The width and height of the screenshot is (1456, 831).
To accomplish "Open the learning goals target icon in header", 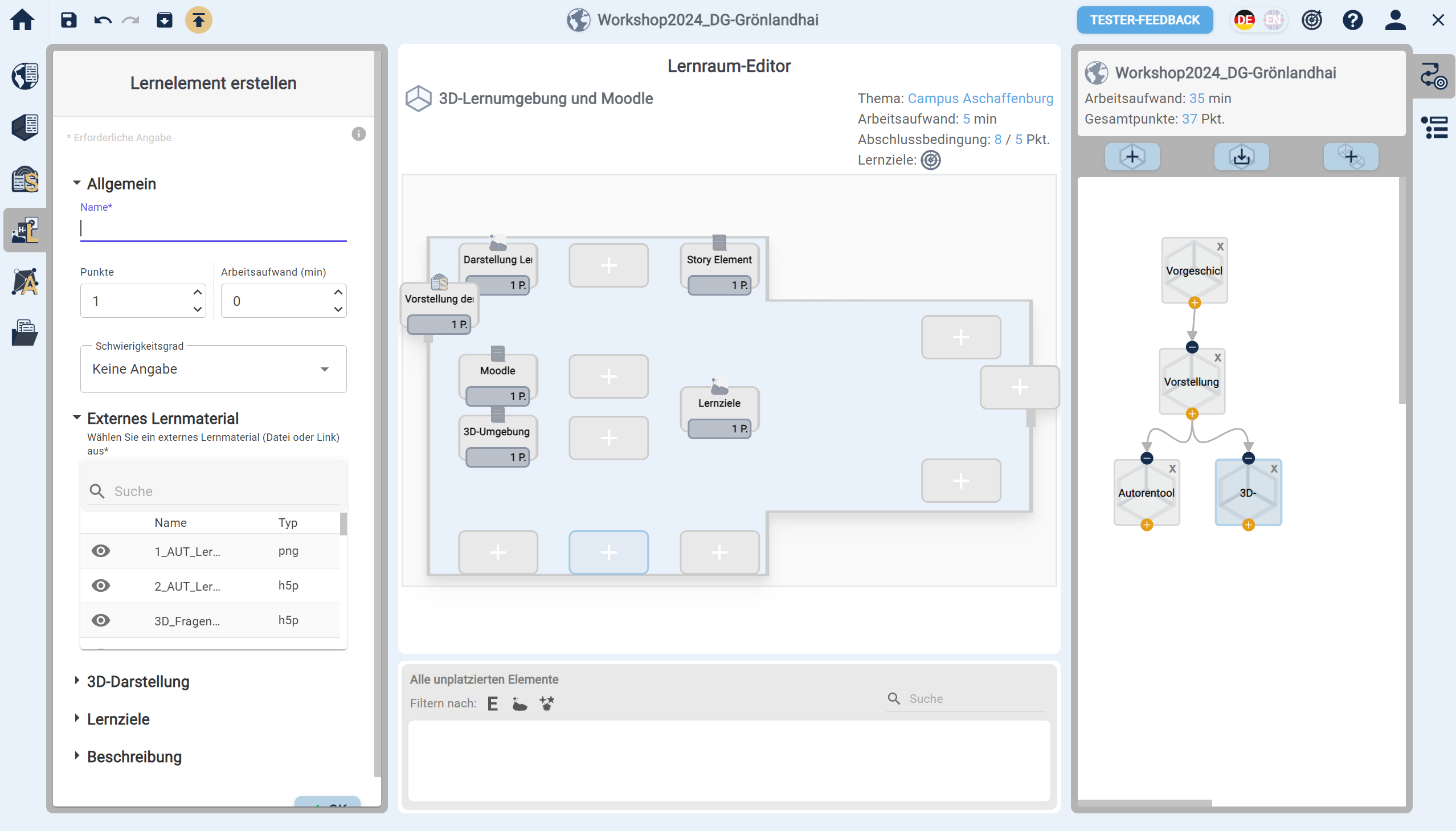I will click(x=1311, y=20).
